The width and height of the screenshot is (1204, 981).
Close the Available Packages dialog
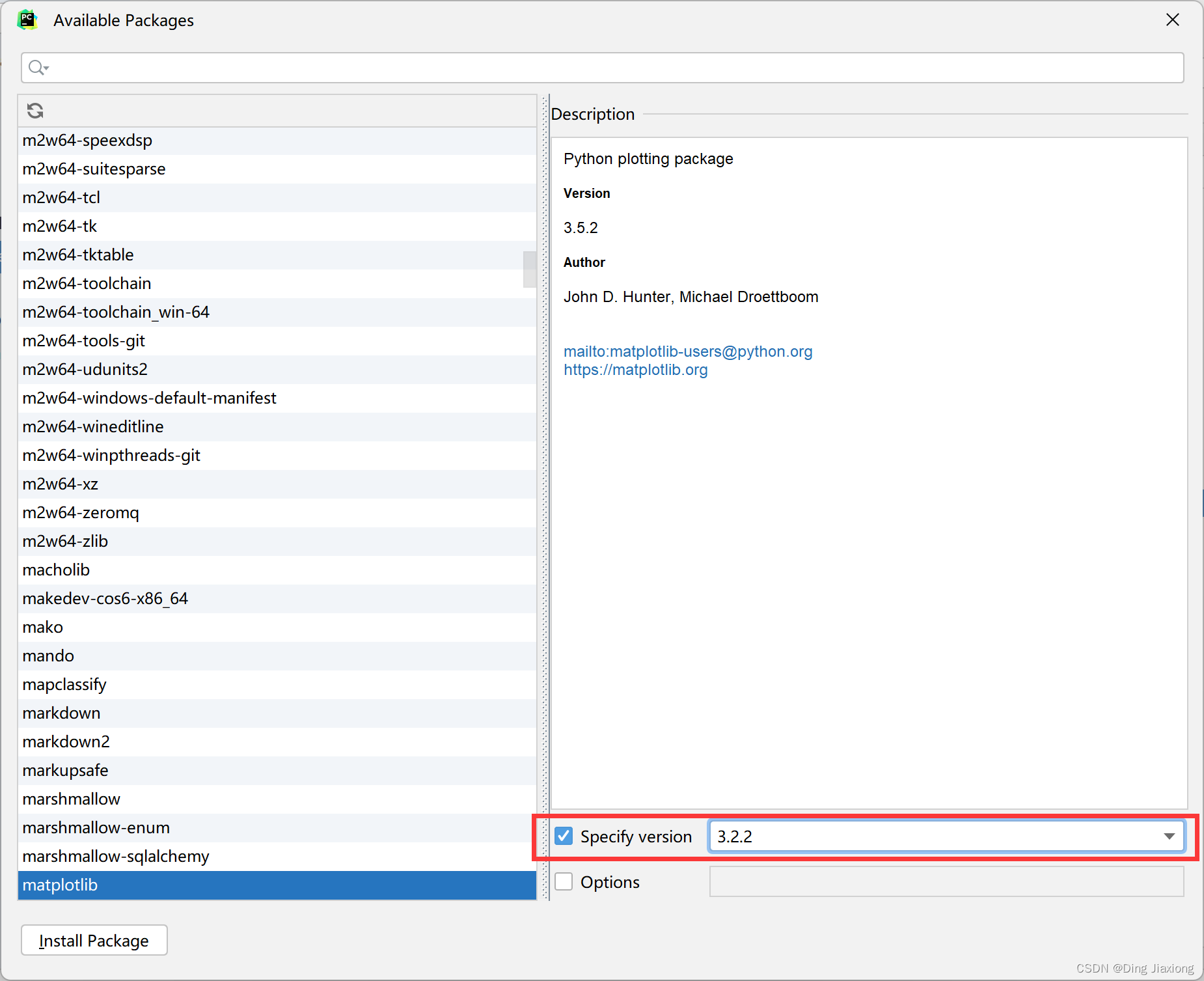click(x=1172, y=20)
